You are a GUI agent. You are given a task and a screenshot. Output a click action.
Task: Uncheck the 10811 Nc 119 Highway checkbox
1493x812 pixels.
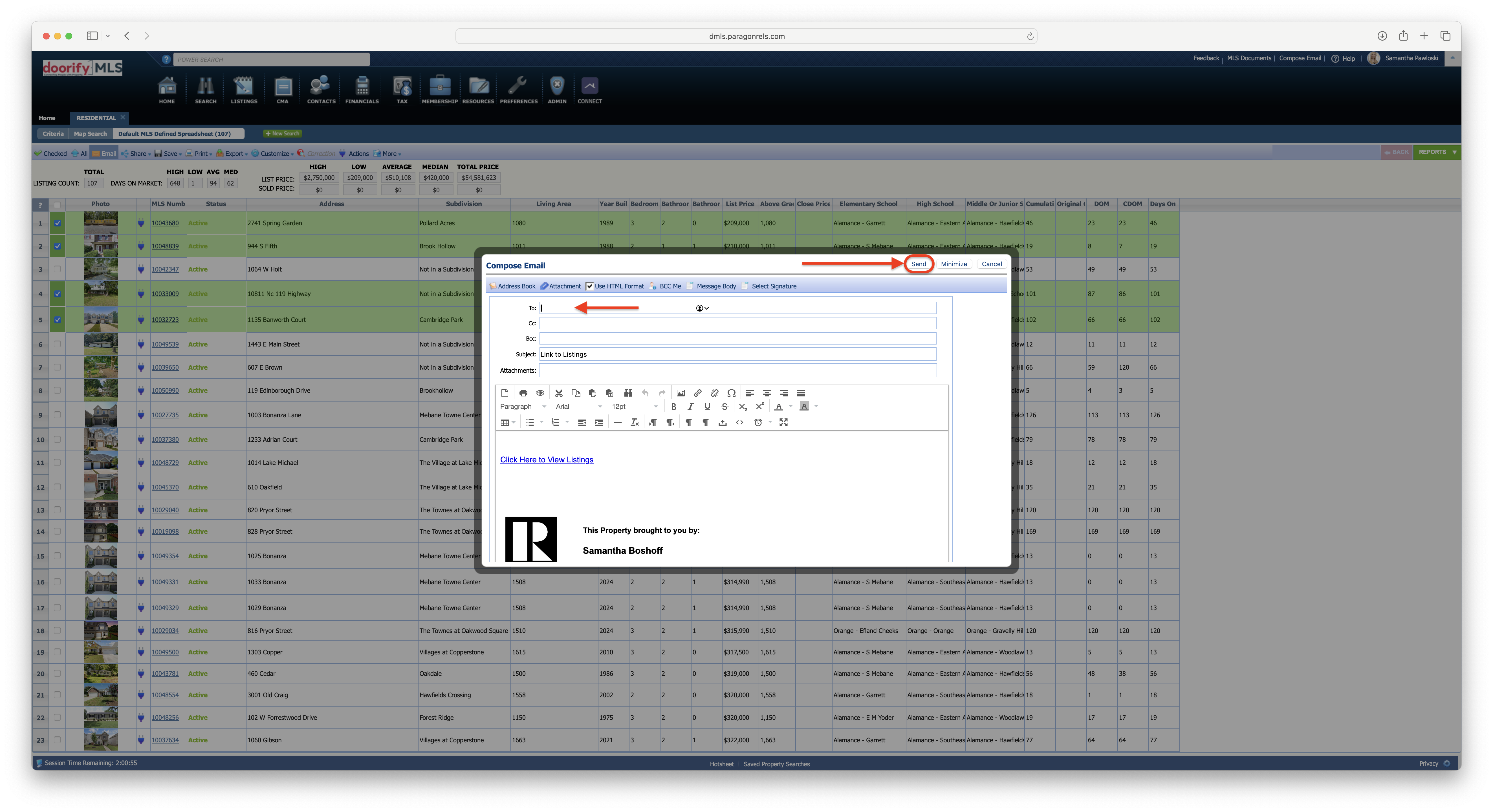[57, 294]
